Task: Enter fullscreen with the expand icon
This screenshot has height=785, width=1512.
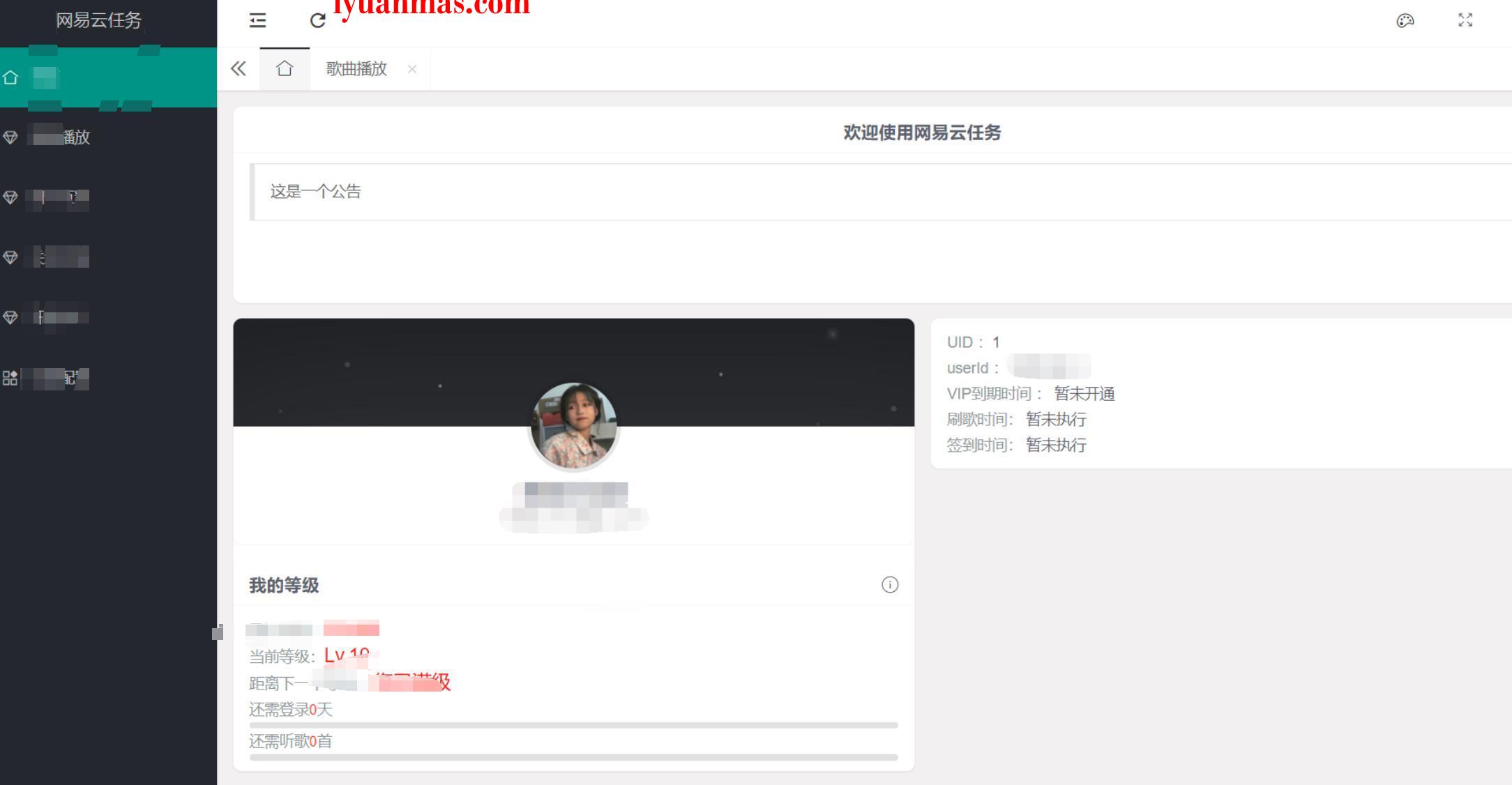Action: (x=1465, y=20)
